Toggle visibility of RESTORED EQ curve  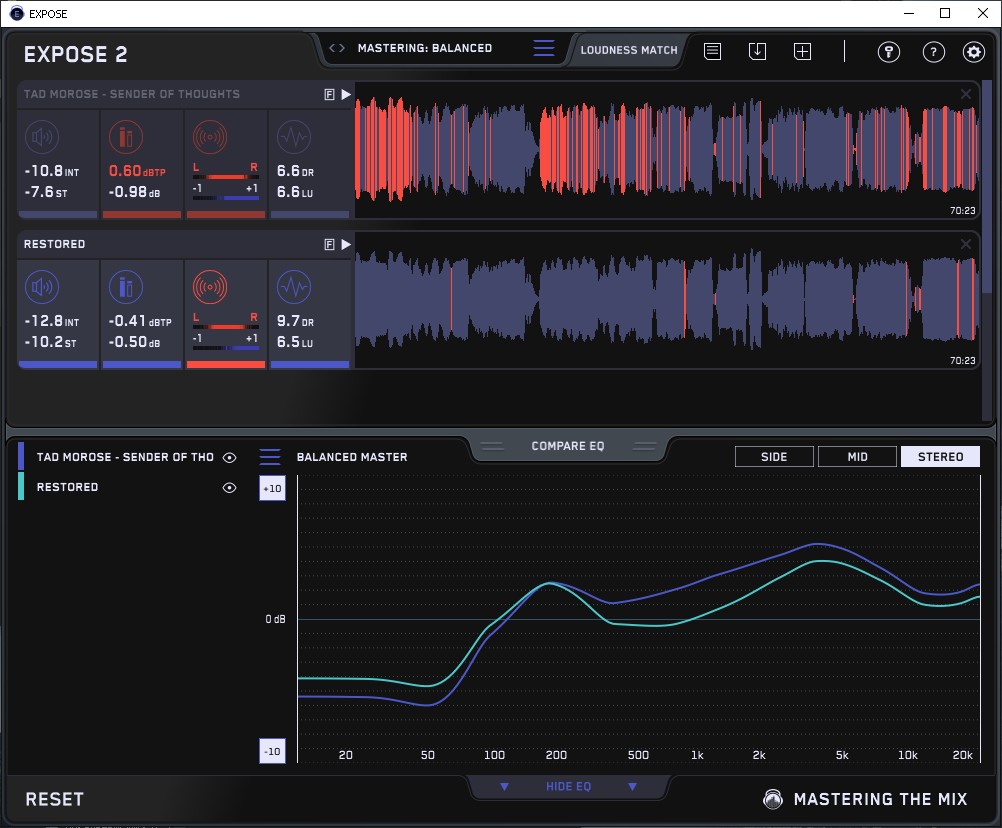click(229, 488)
